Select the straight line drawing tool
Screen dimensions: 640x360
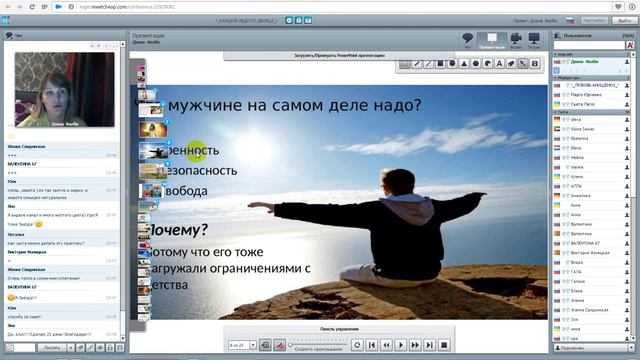(428, 64)
